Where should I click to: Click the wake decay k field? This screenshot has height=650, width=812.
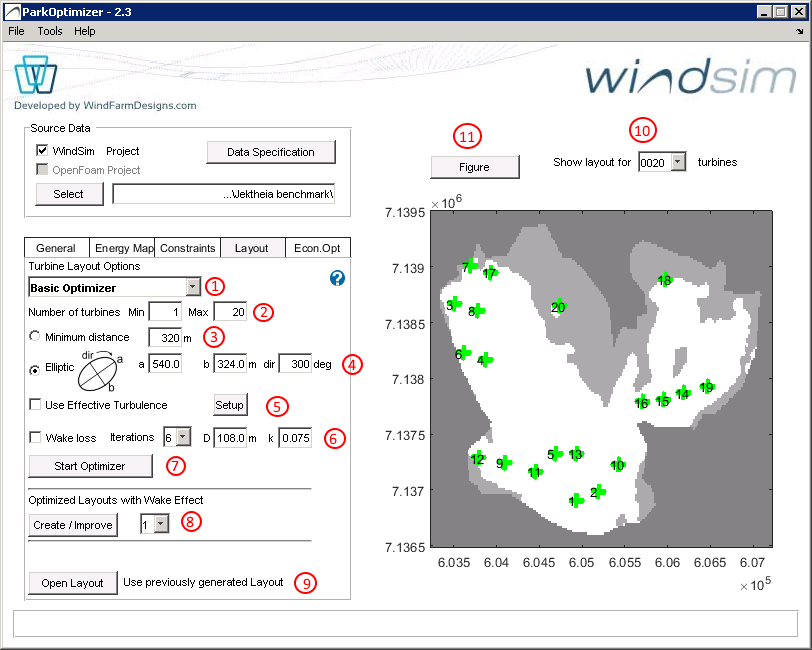point(295,438)
